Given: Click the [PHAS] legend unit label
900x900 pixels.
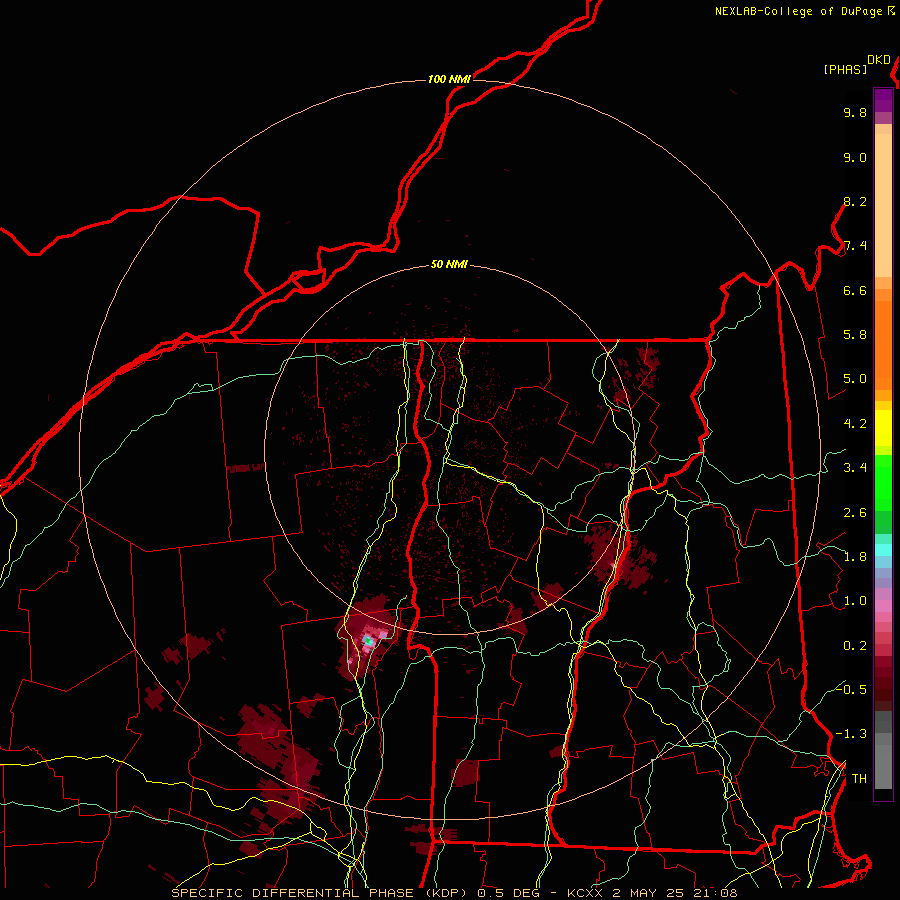Looking at the screenshot, I should [845, 70].
